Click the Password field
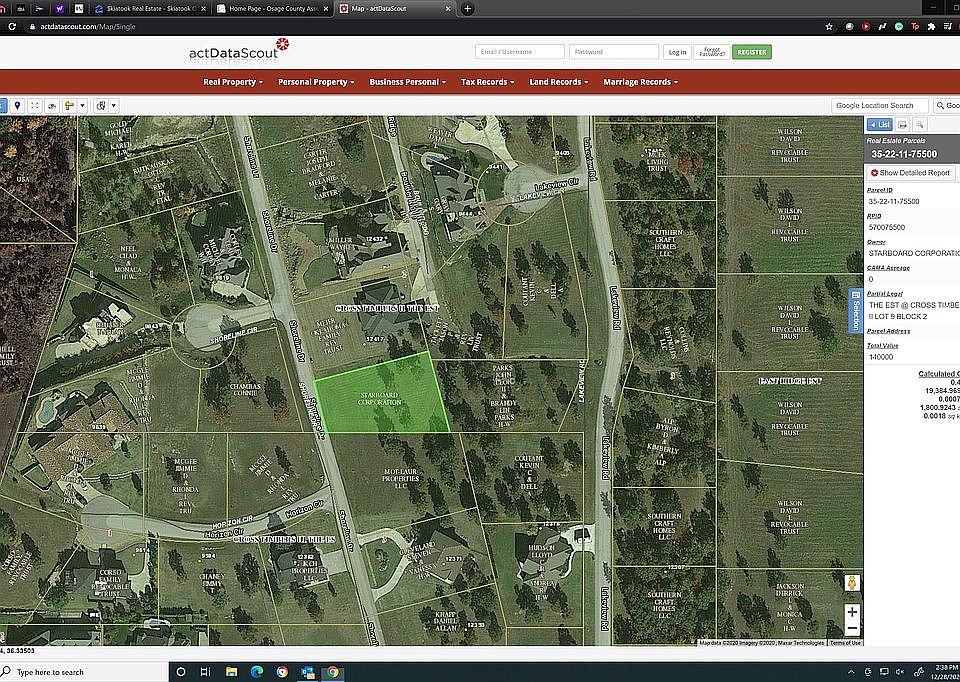 click(614, 51)
